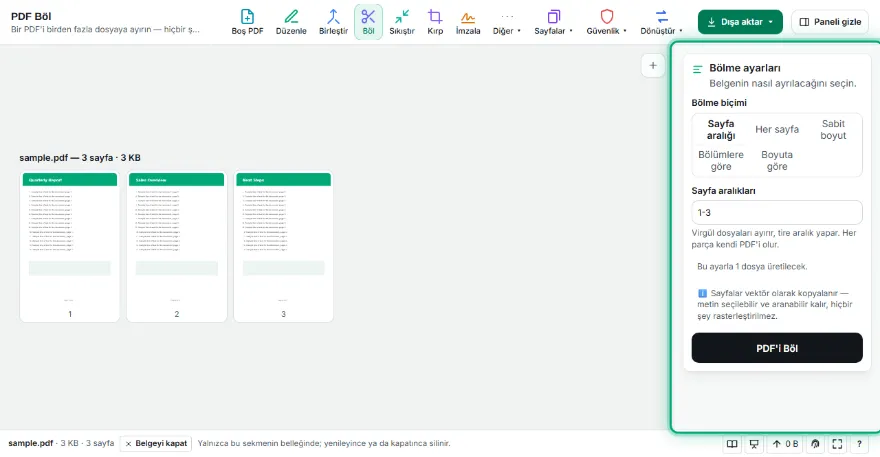Image resolution: width=880 pixels, height=457 pixels.
Task: Open the book reading view icon
Action: pos(732,444)
